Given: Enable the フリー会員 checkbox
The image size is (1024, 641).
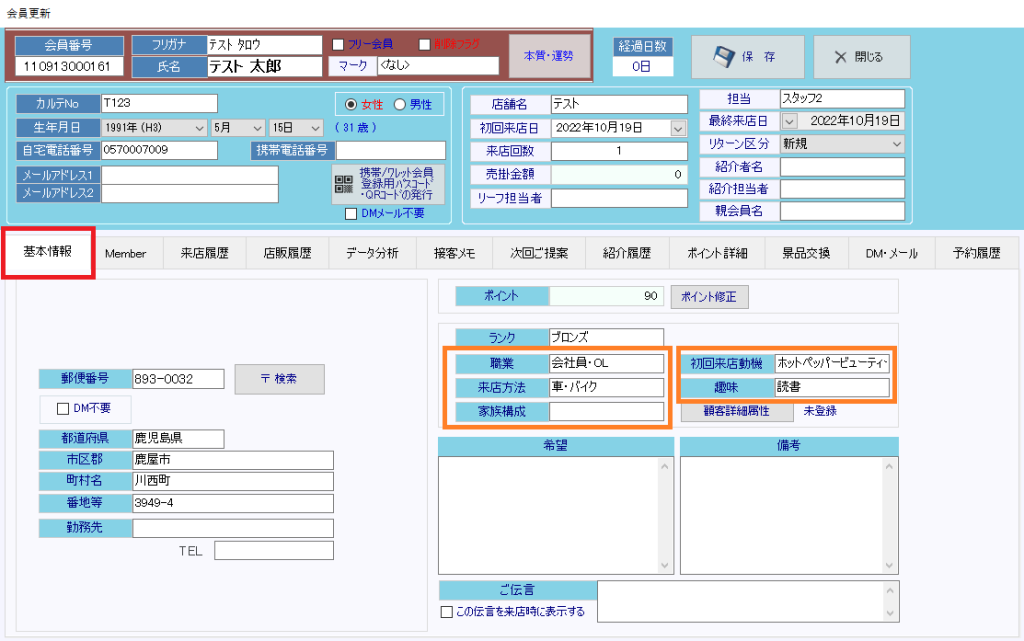Looking at the screenshot, I should [338, 44].
